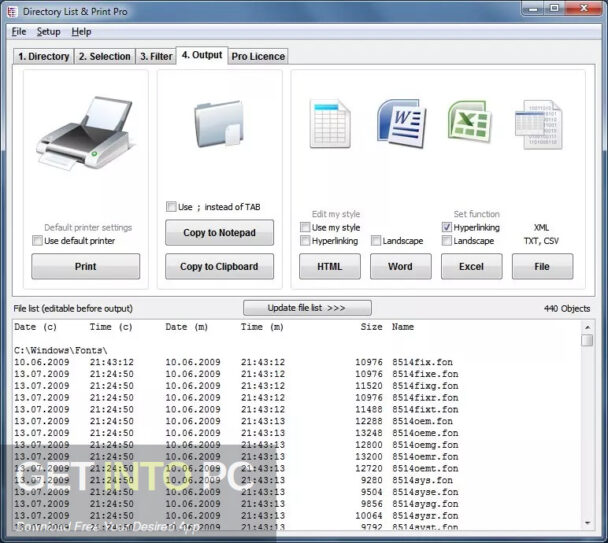Viewport: 608px width, 543px height.
Task: Click the file list scrollbar down arrow
Action: point(587,523)
